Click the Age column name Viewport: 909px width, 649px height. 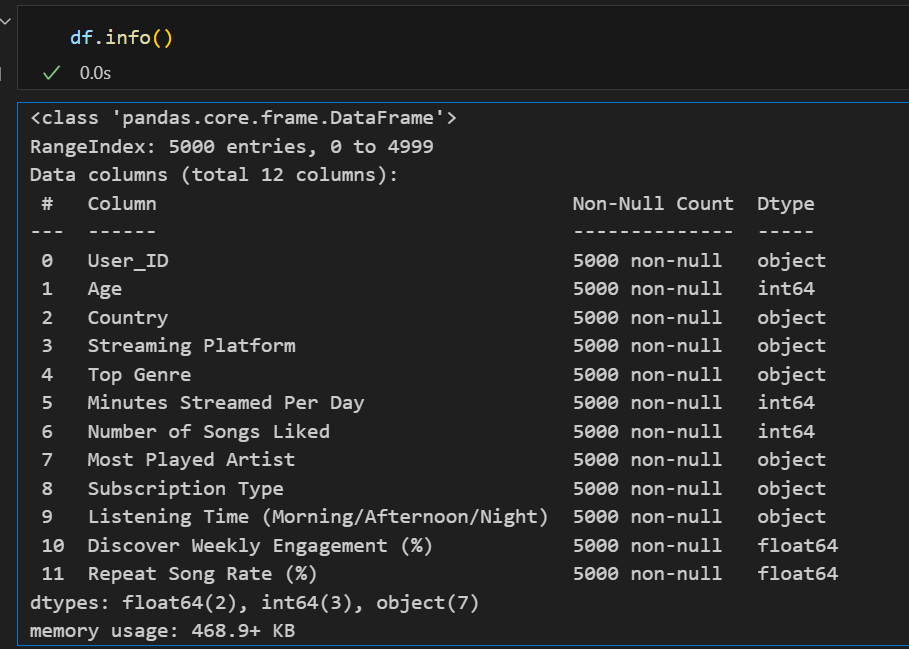tap(105, 289)
